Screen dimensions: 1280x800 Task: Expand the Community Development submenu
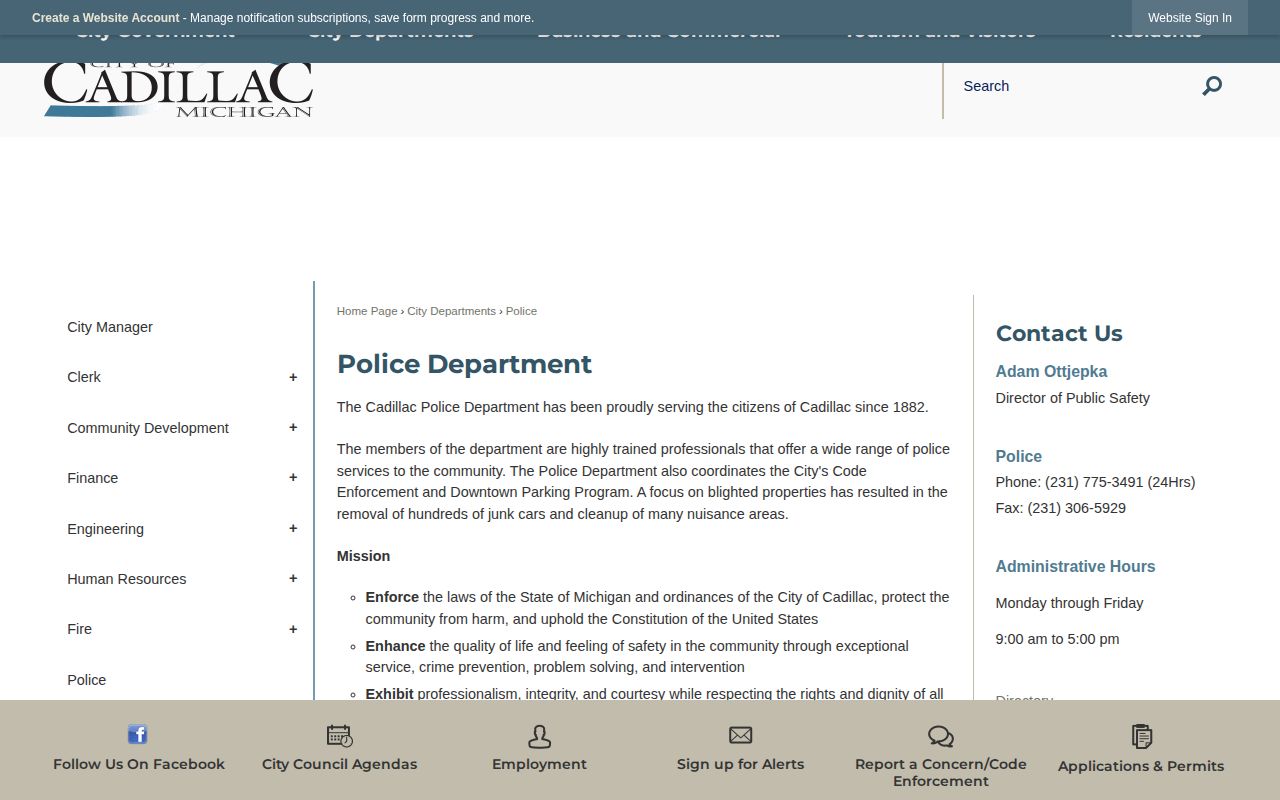click(293, 428)
